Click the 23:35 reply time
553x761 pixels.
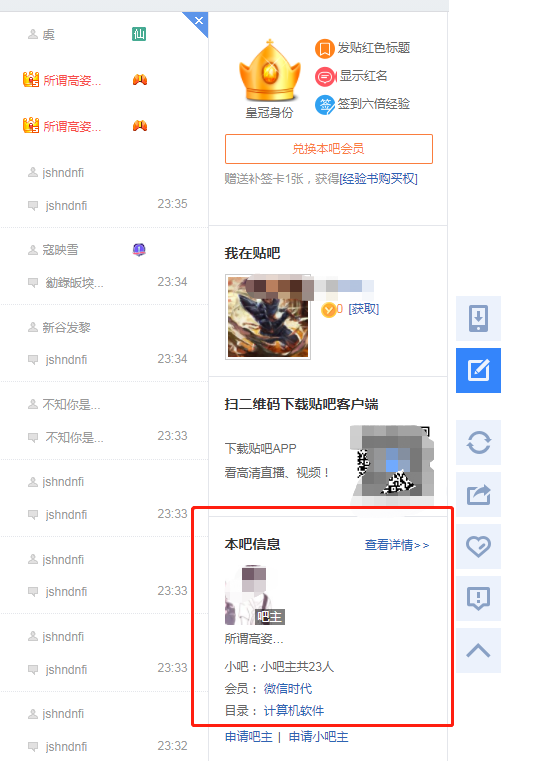[x=172, y=204]
